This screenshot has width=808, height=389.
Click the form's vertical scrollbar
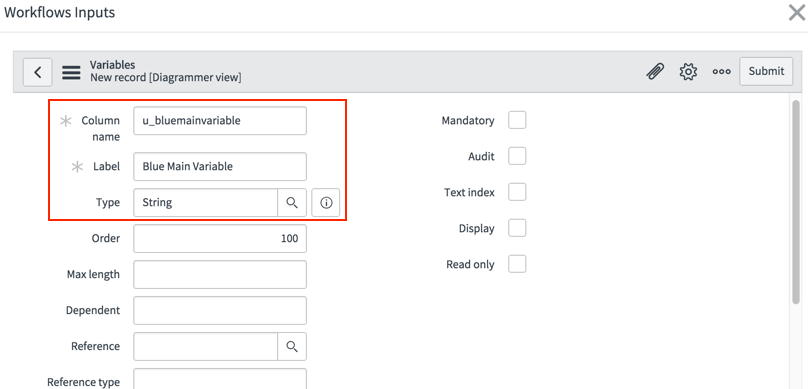point(796,201)
